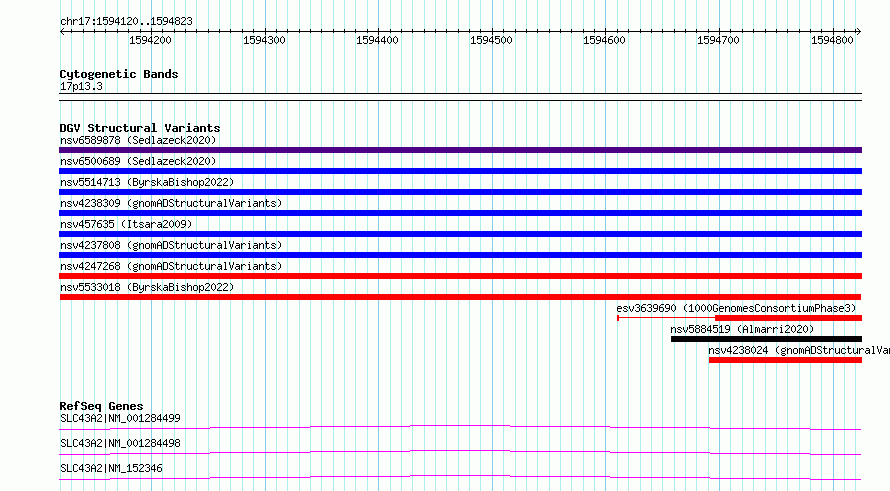The height and width of the screenshot is (491, 890).
Task: Click the Cytogenetic Bands track title
Action: [119, 74]
